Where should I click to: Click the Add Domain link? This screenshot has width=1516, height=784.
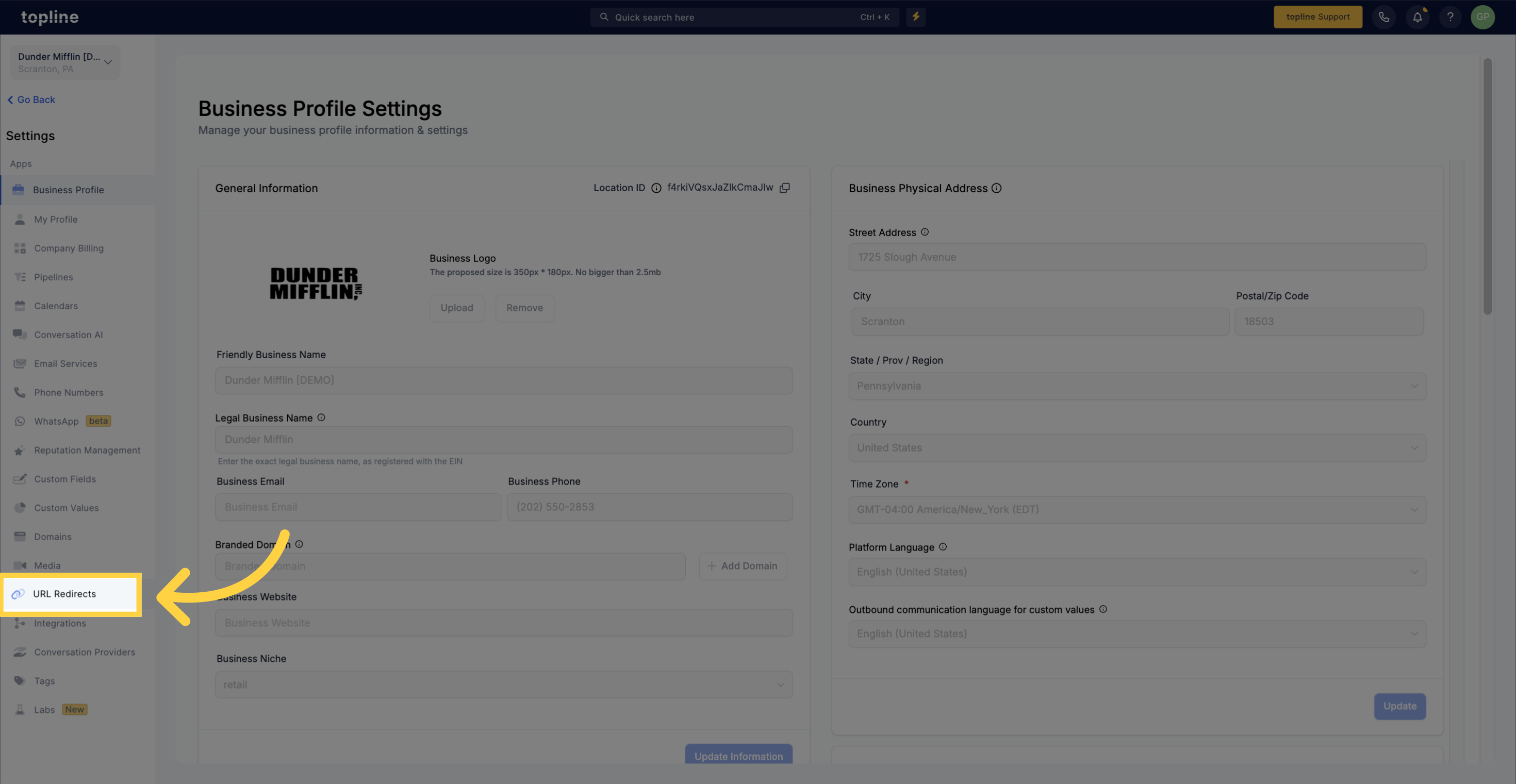point(742,565)
